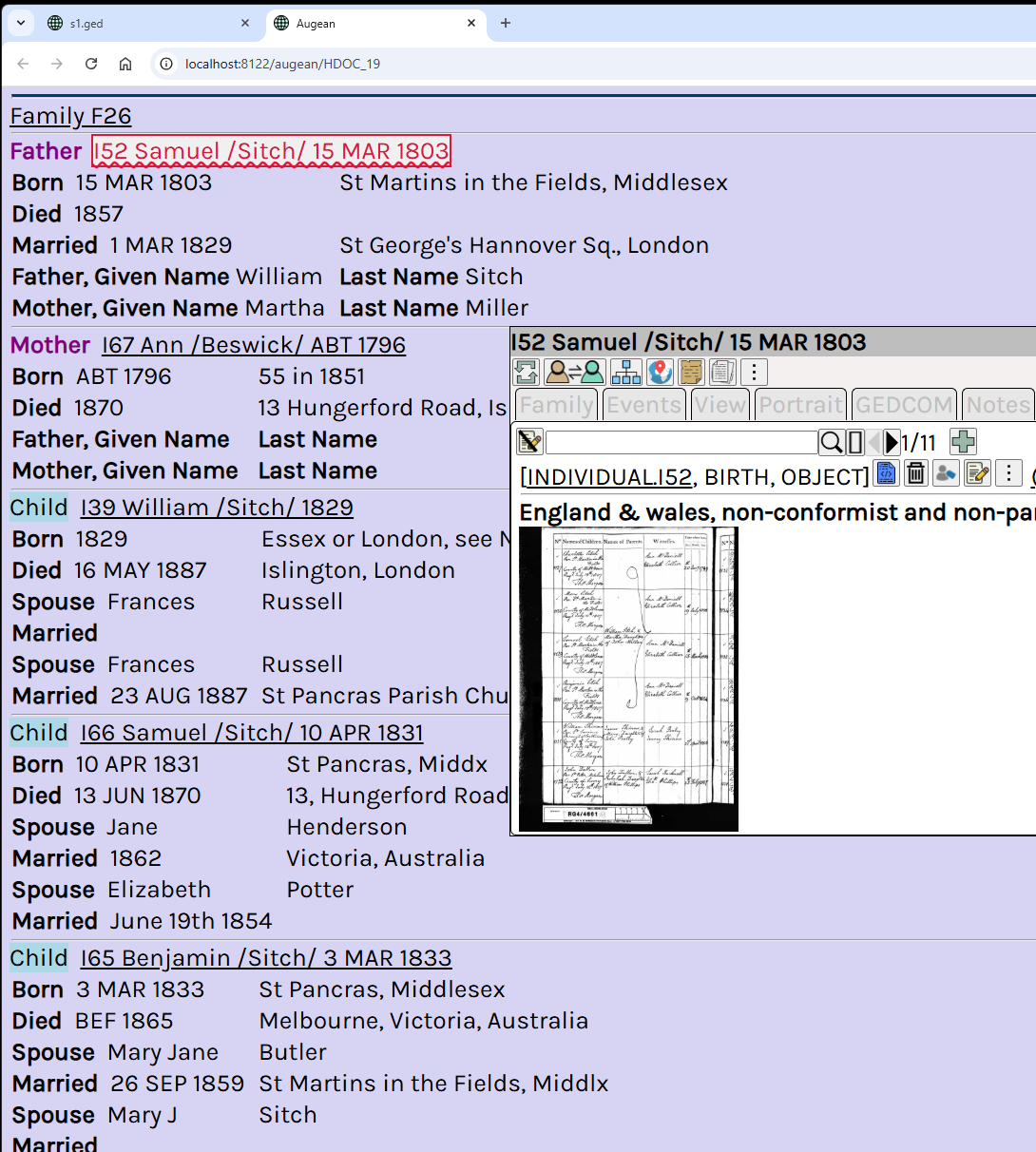Click the green plus add icon
1036x1152 pixels.
click(963, 442)
